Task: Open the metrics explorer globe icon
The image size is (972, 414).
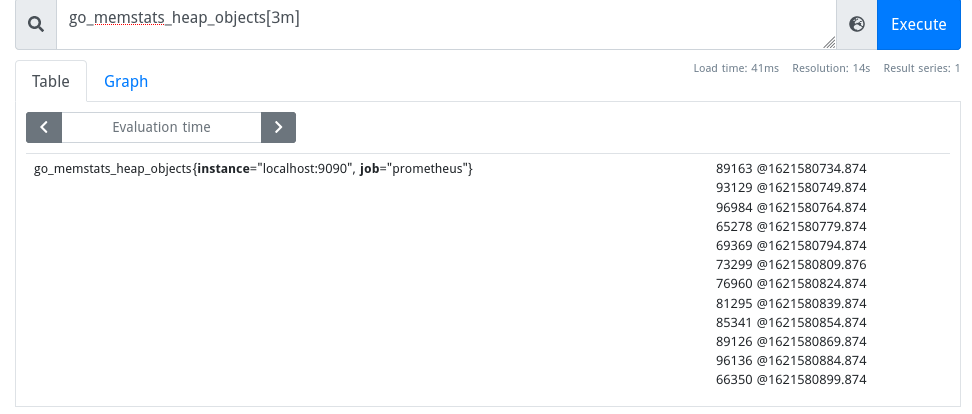Action: (857, 24)
